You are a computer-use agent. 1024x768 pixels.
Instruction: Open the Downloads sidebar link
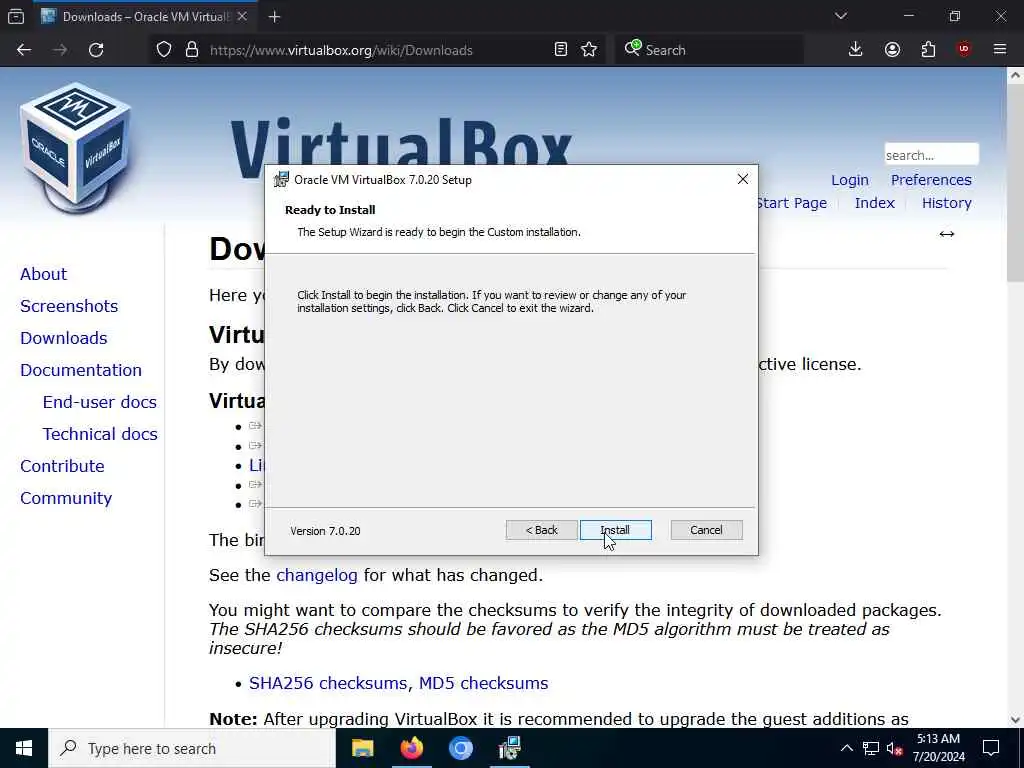click(x=63, y=338)
